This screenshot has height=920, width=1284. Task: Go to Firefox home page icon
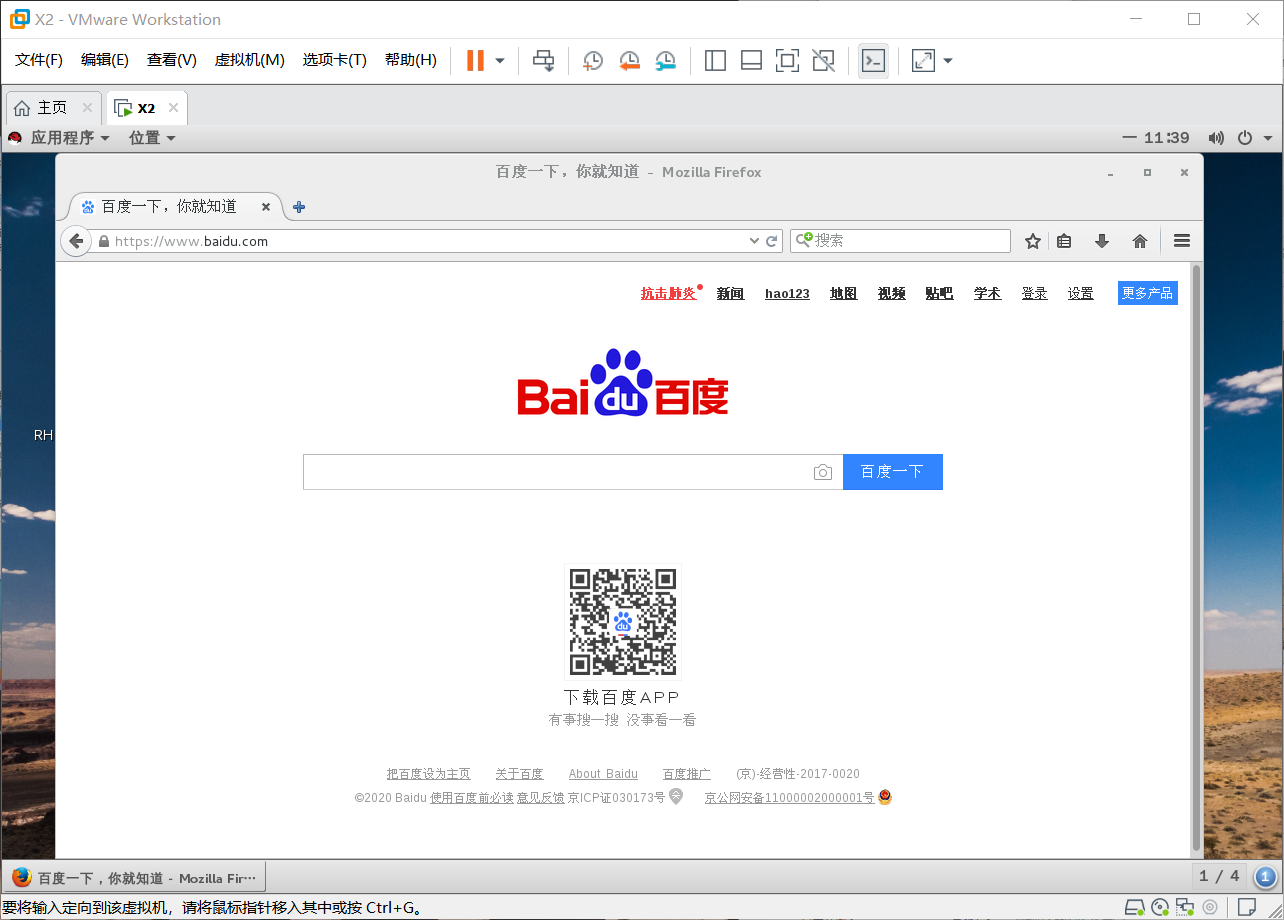pos(1139,241)
